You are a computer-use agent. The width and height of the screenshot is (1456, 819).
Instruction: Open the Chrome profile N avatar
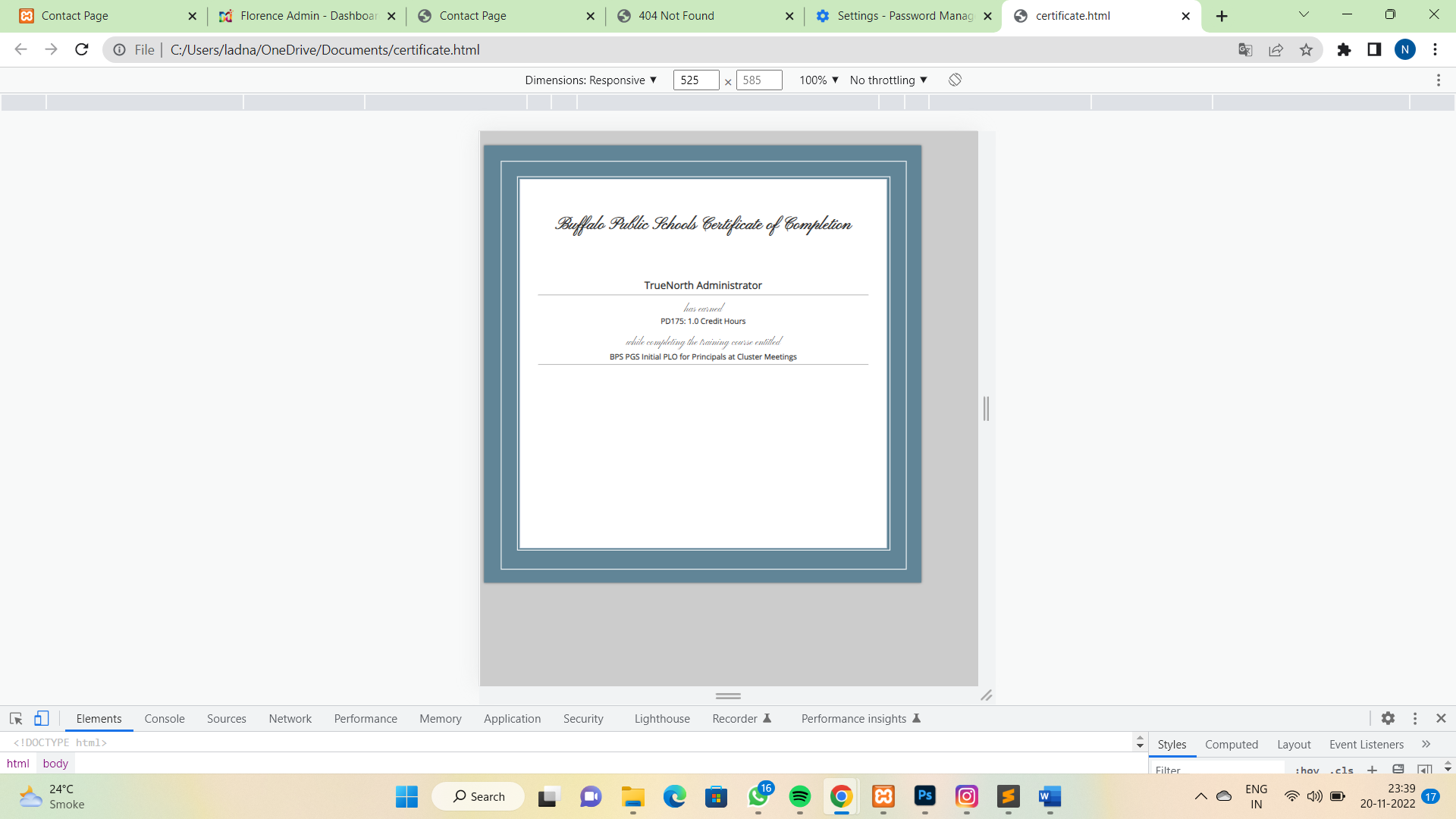tap(1404, 50)
